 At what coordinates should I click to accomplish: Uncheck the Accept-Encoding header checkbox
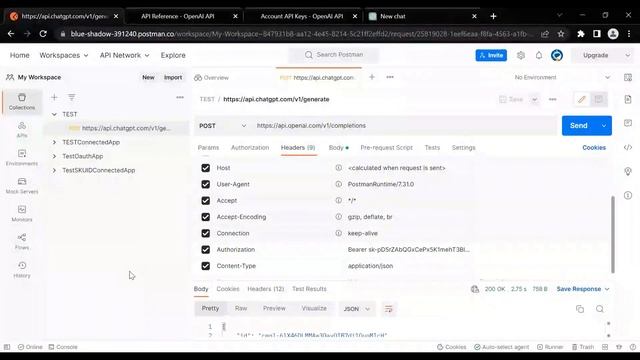(205, 217)
